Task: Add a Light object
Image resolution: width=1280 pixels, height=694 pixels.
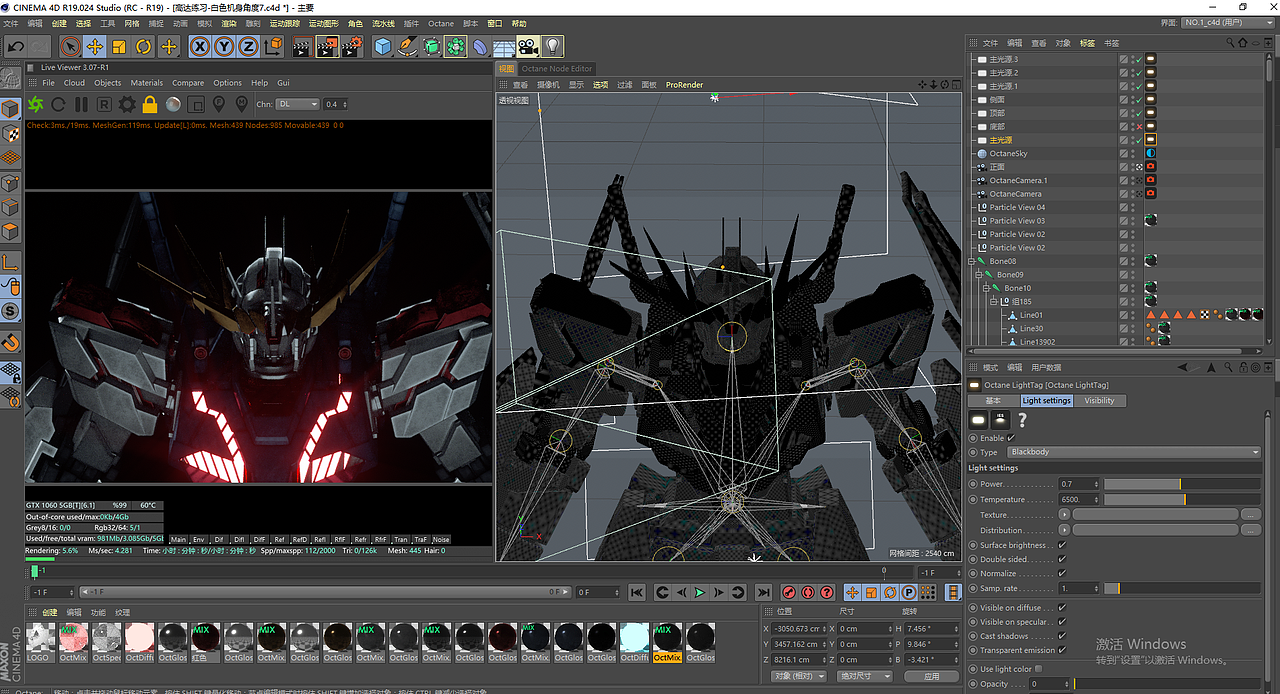Action: point(552,46)
